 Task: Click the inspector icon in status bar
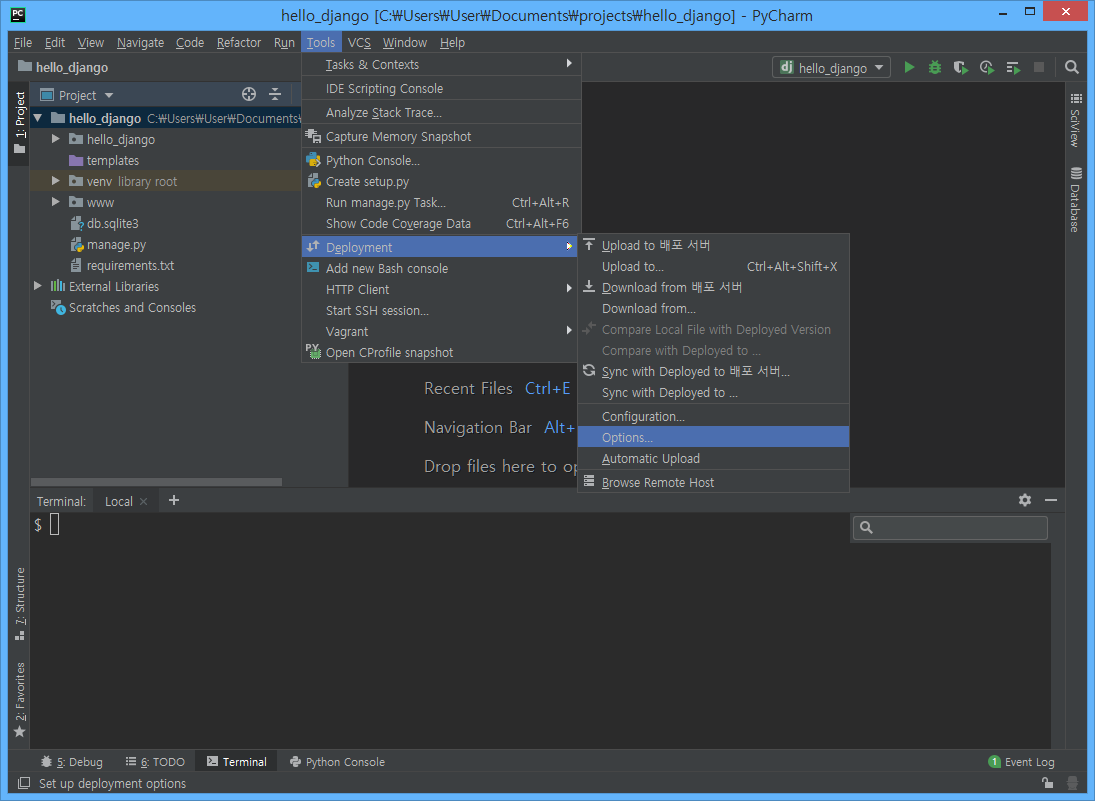click(x=1072, y=783)
